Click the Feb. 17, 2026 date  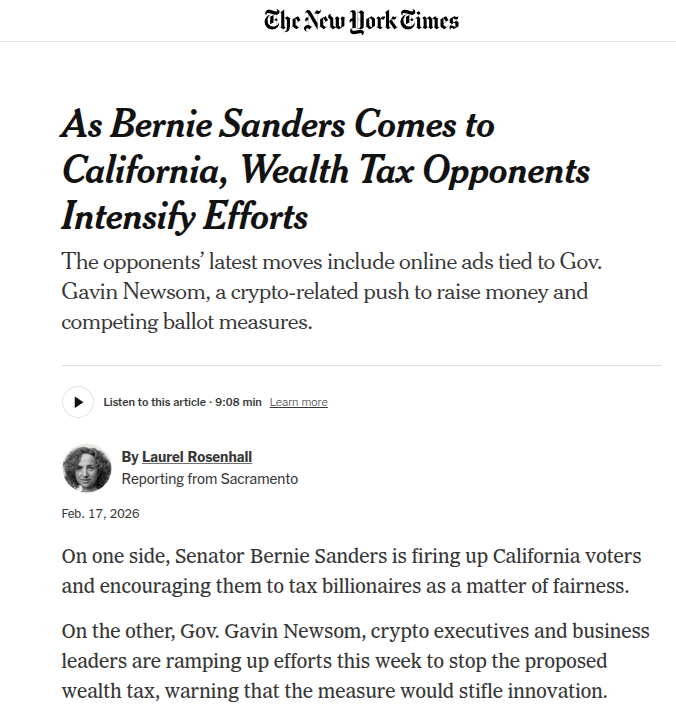click(x=100, y=513)
